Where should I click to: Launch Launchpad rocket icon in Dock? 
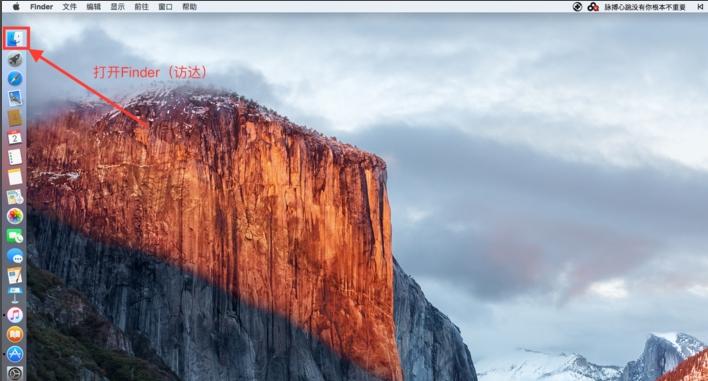pyautogui.click(x=15, y=59)
